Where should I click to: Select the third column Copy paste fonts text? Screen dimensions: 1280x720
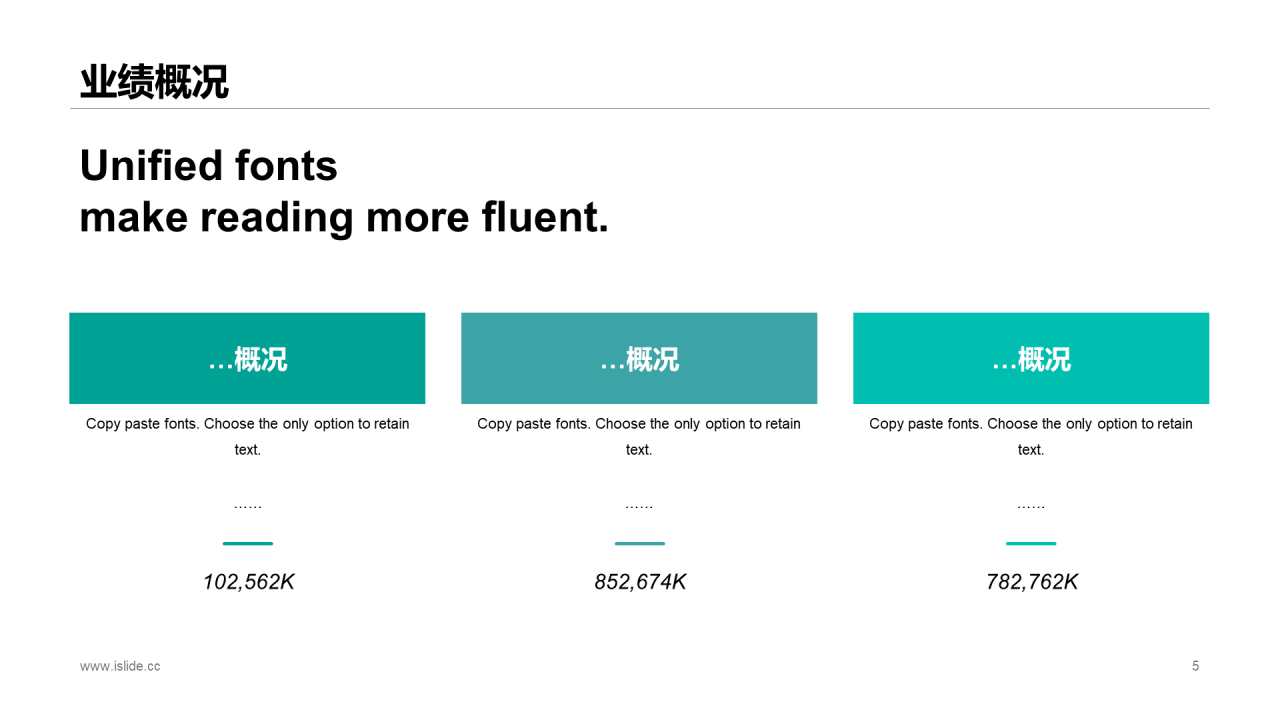pyautogui.click(x=1031, y=437)
